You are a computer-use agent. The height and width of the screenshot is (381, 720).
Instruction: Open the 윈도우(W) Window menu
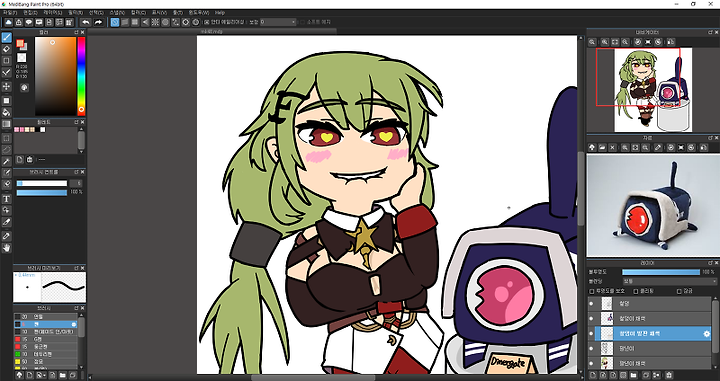click(198, 12)
